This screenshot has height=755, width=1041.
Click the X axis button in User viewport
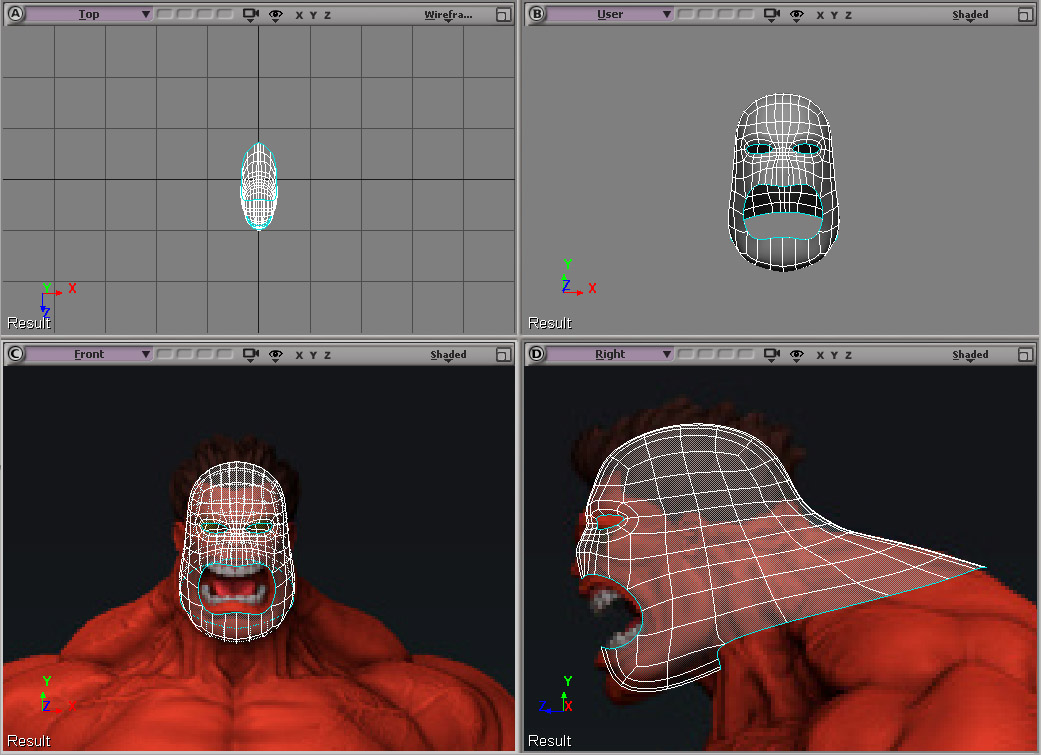pyautogui.click(x=820, y=15)
